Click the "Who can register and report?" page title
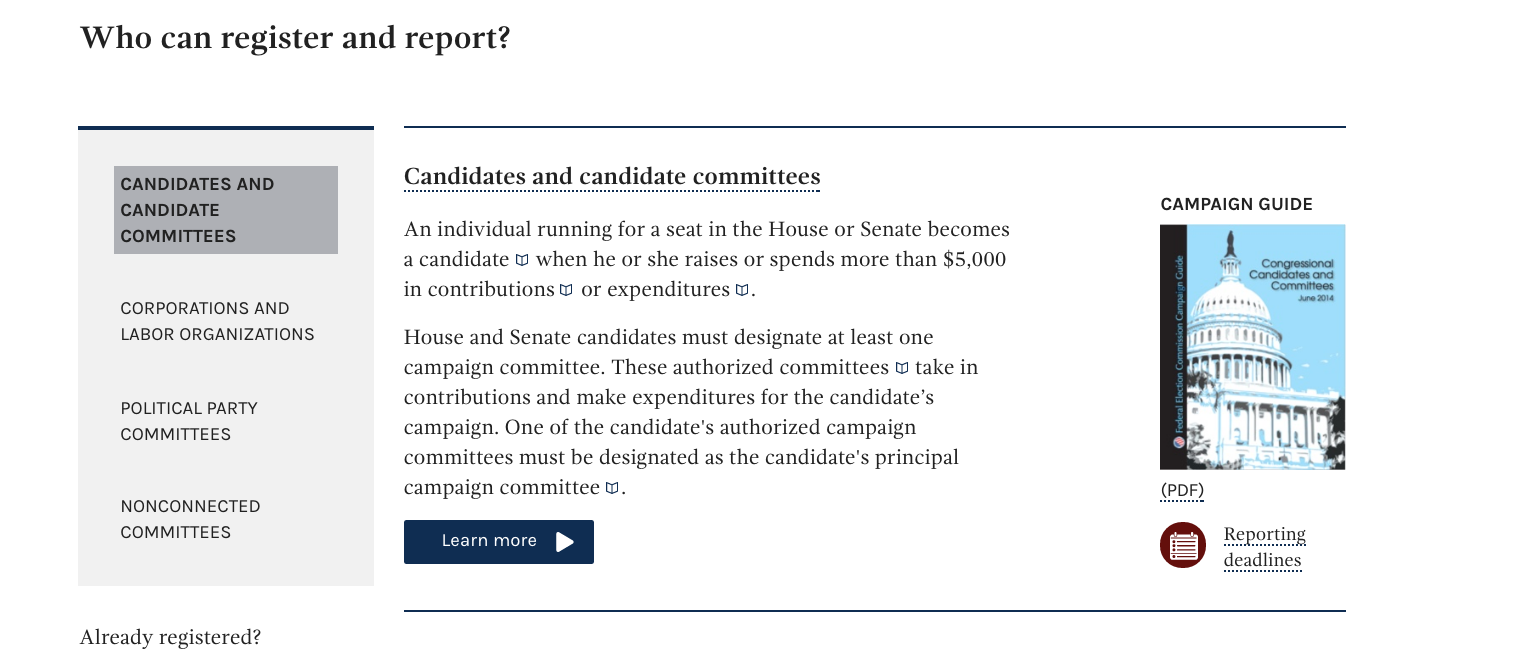The height and width of the screenshot is (650, 1516). (295, 37)
